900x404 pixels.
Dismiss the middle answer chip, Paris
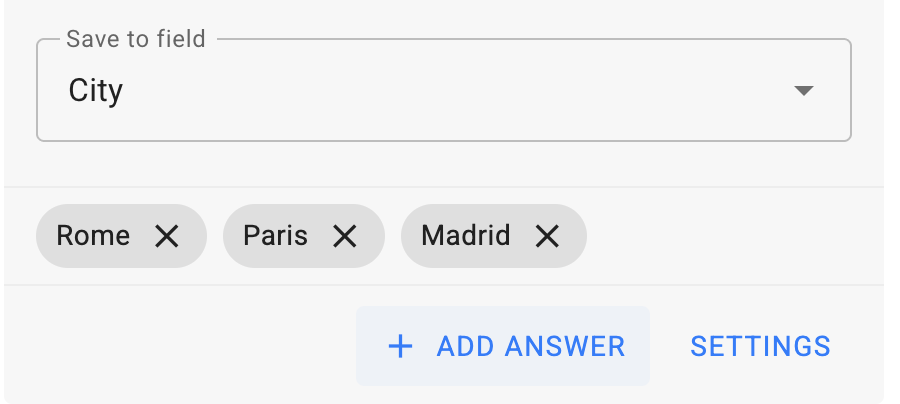(x=345, y=236)
